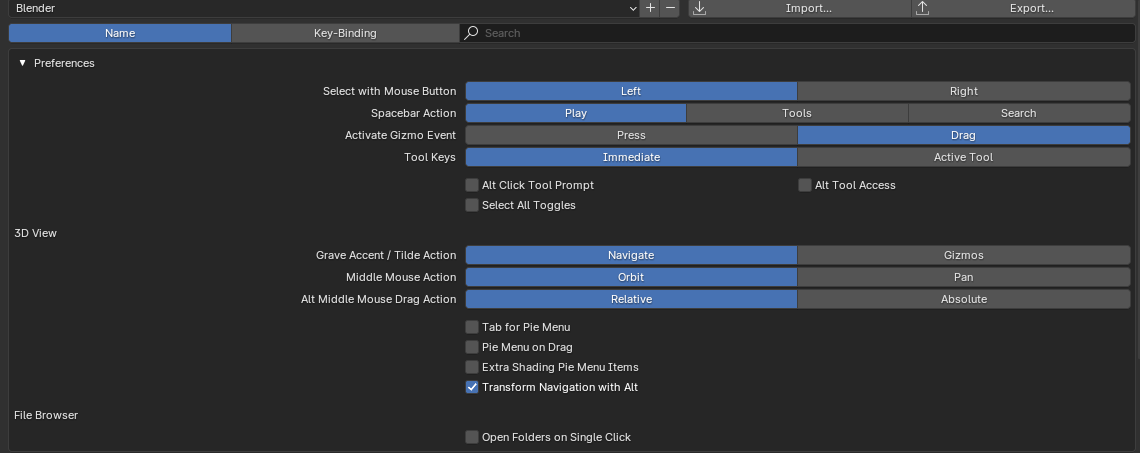Select Right for Select with Mouse Button
The height and width of the screenshot is (453, 1140).
pyautogui.click(x=963, y=91)
